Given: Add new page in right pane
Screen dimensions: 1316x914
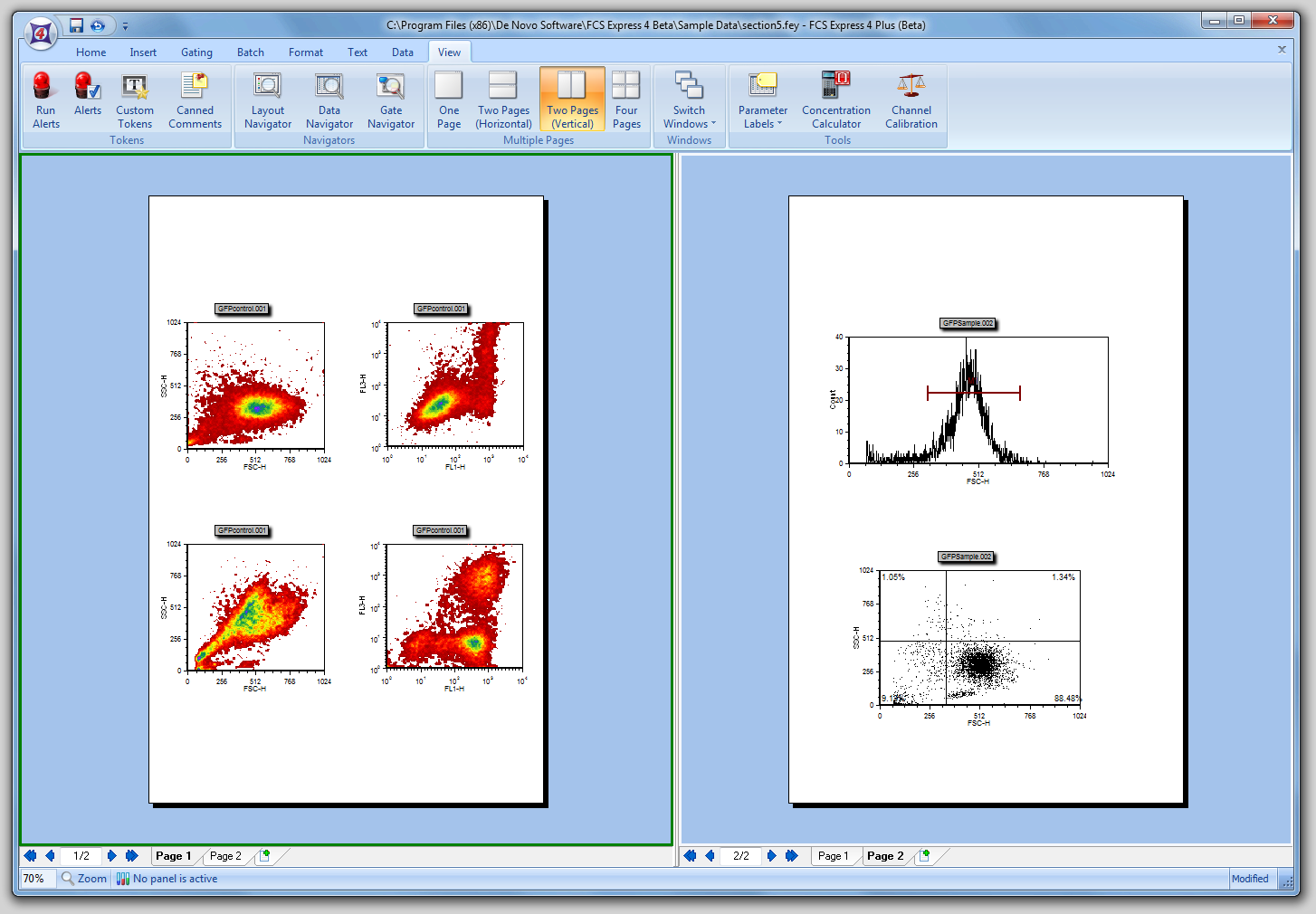Looking at the screenshot, I should pyautogui.click(x=924, y=855).
